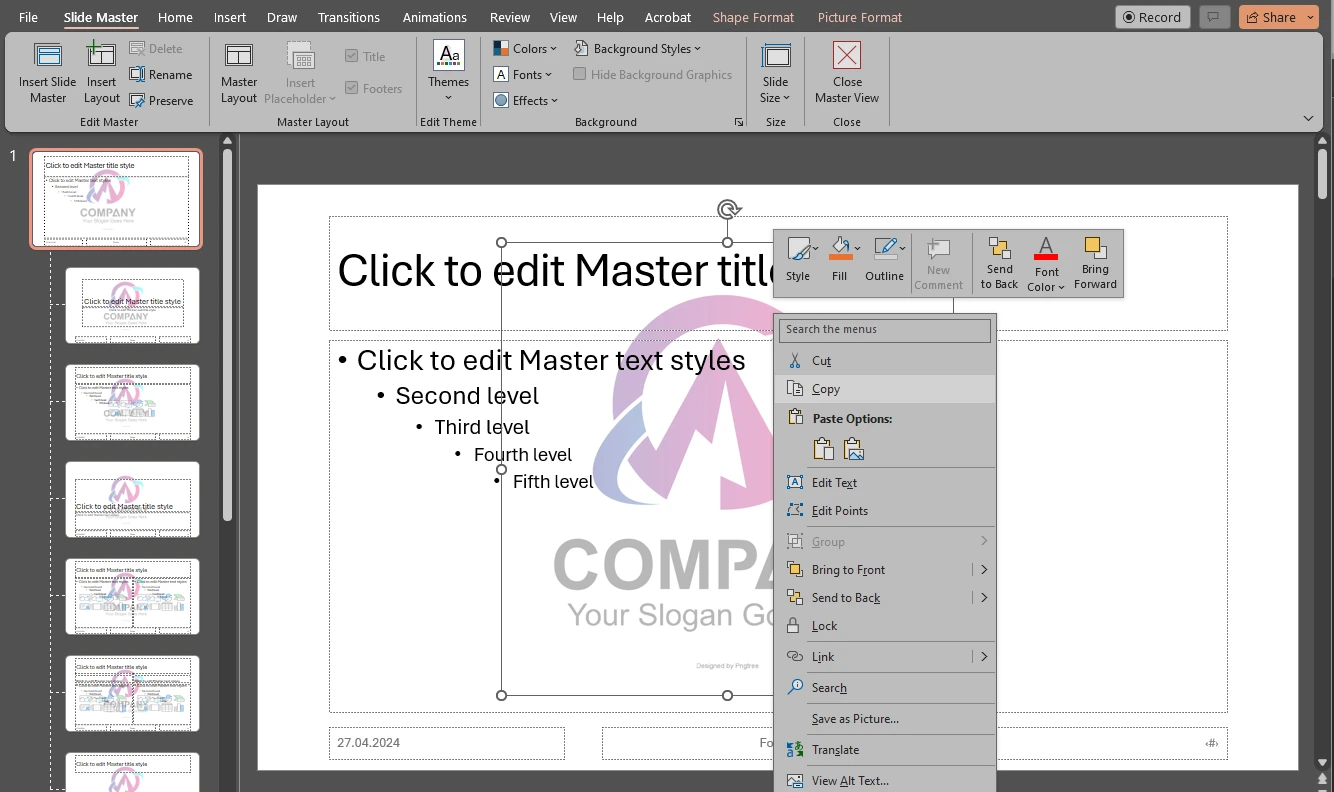Image resolution: width=1334 pixels, height=792 pixels.
Task: Click the Close Master View button
Action: 846,70
